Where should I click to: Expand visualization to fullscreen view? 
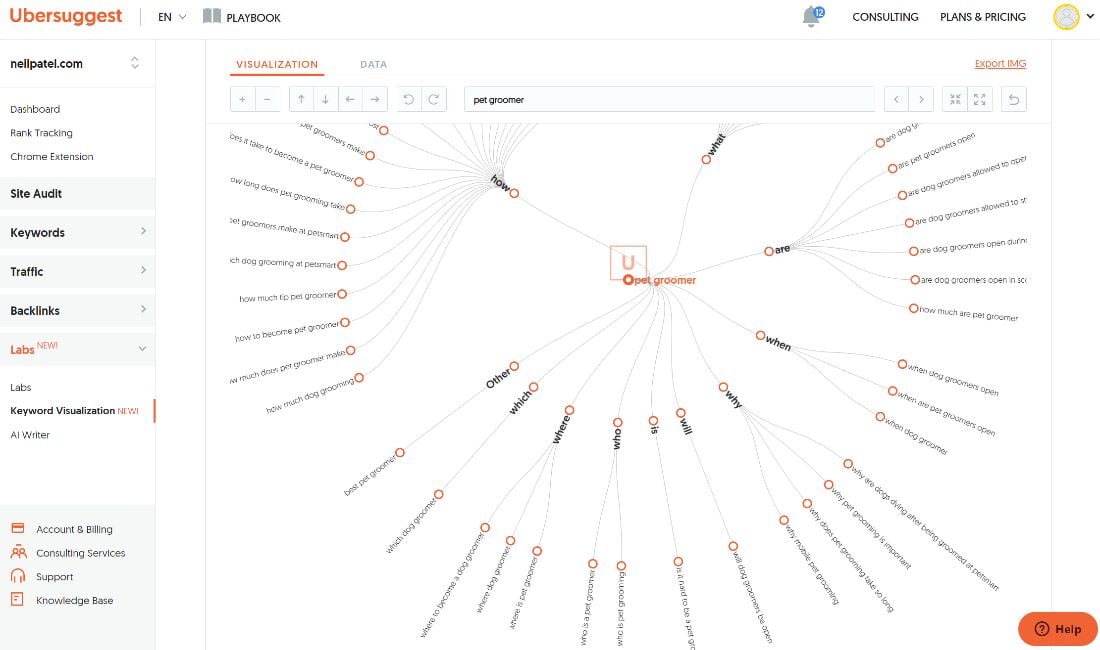[x=979, y=99]
